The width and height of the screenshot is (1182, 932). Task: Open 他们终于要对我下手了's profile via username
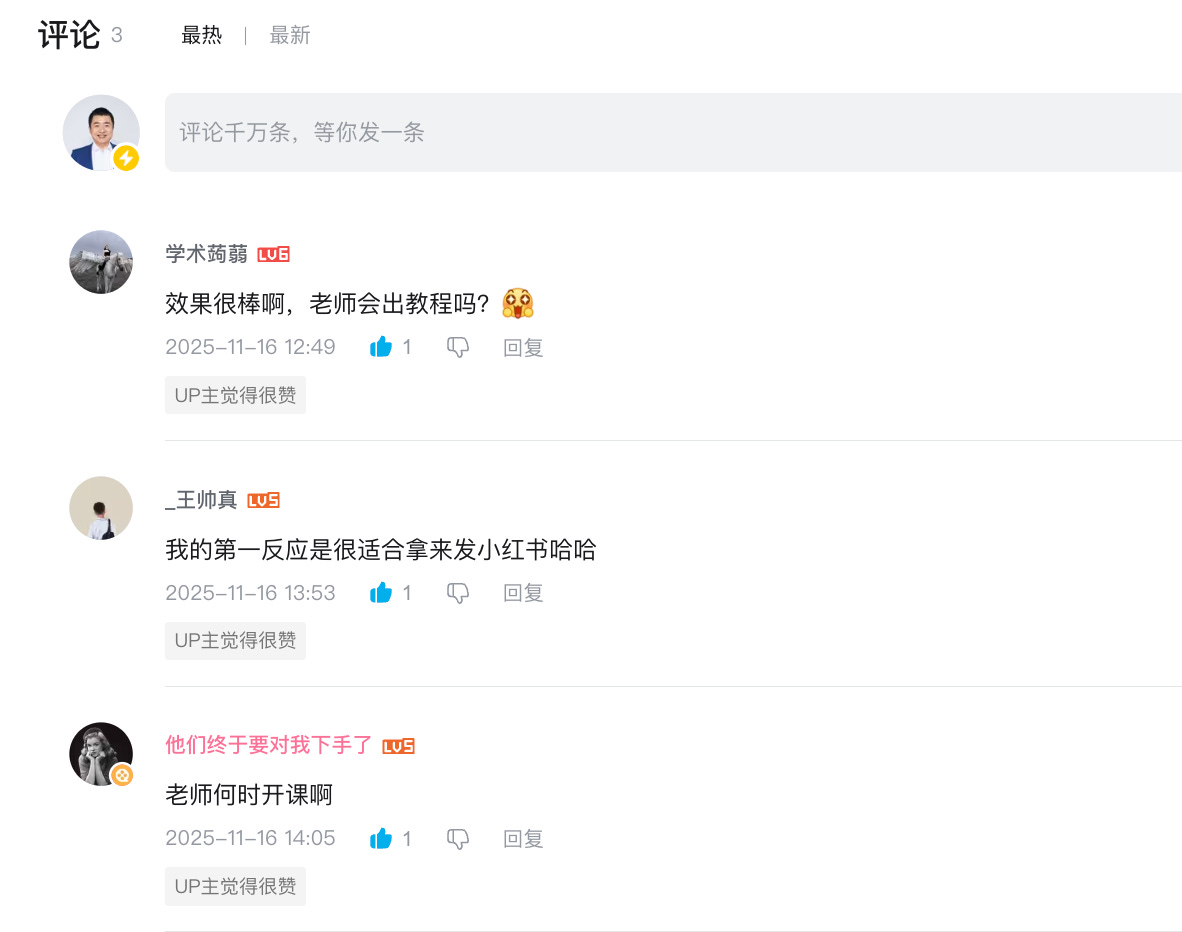pos(271,745)
